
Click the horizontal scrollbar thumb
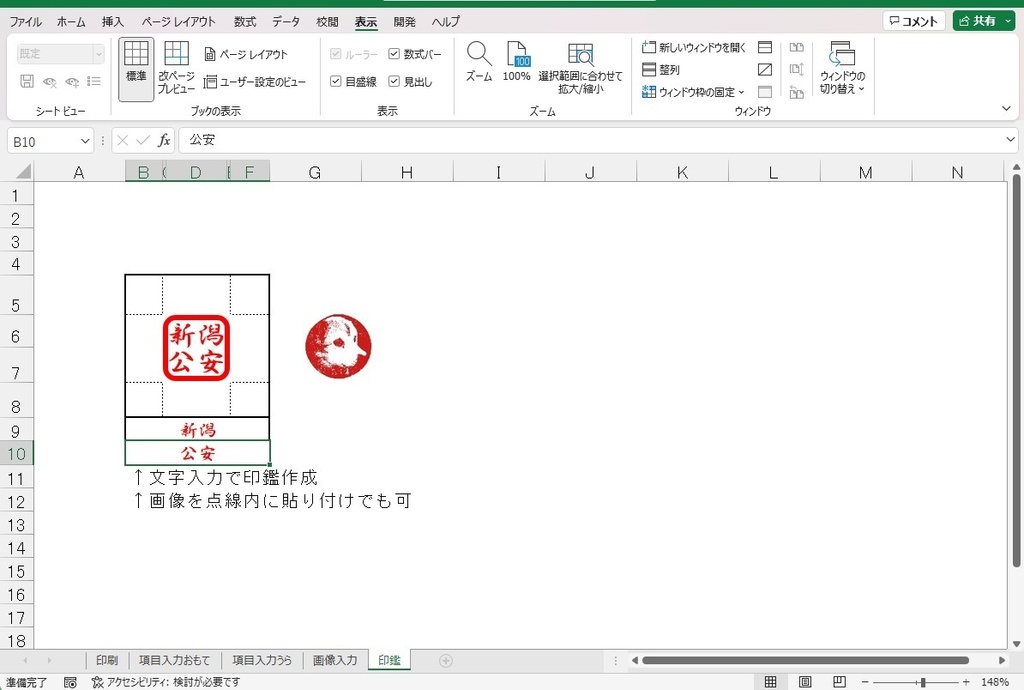[x=805, y=661]
